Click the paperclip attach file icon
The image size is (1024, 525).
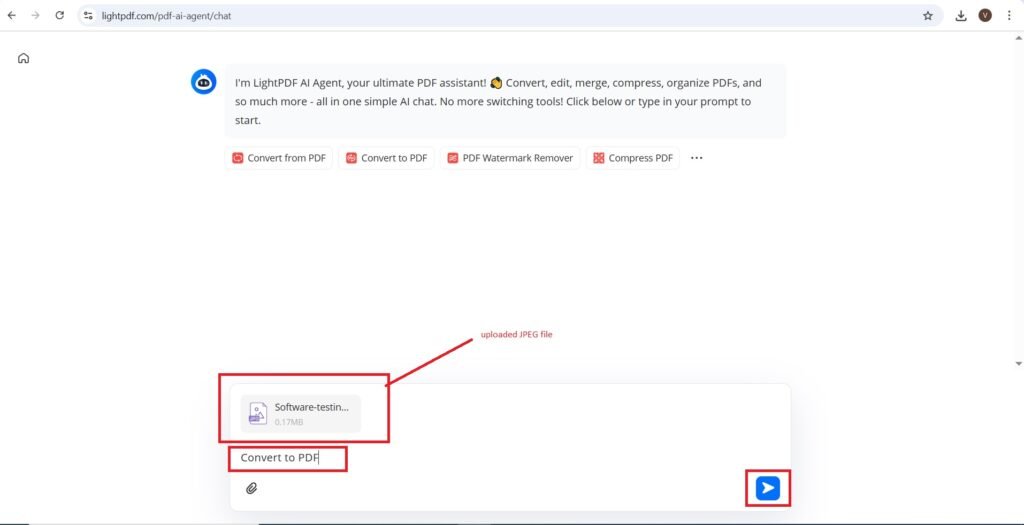tap(252, 488)
